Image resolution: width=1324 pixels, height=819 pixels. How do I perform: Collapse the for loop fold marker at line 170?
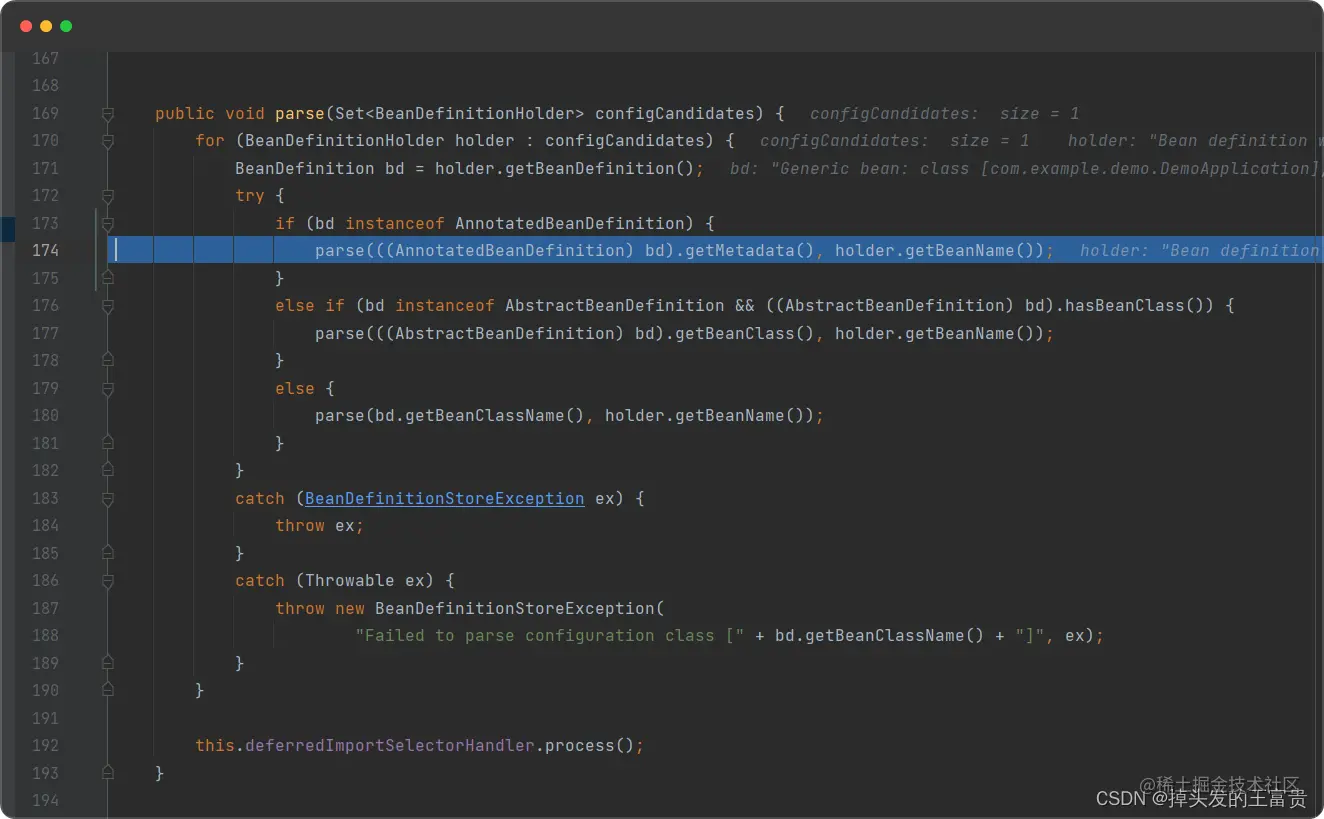click(108, 141)
